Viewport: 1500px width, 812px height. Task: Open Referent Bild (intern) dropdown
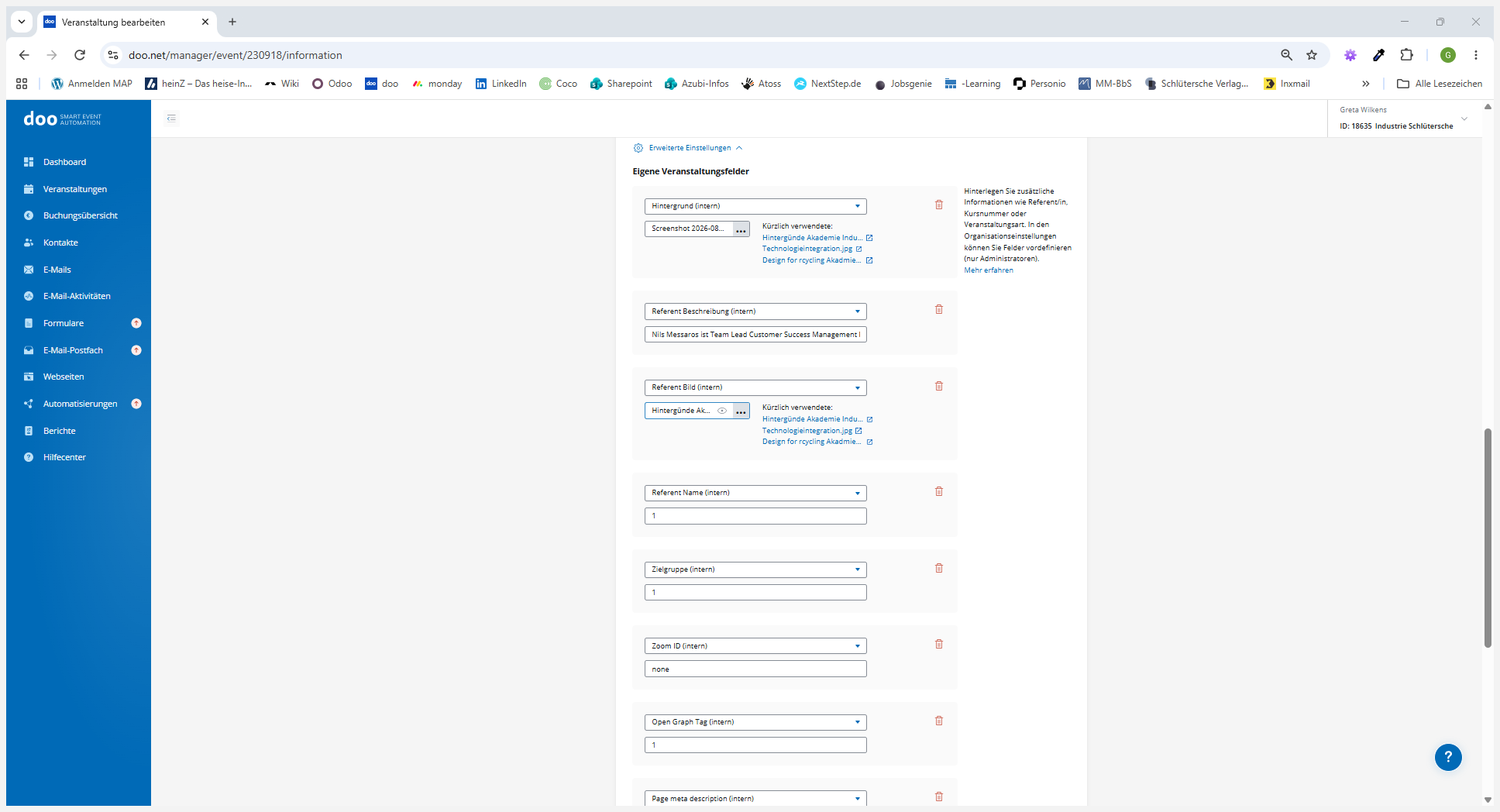tap(755, 387)
